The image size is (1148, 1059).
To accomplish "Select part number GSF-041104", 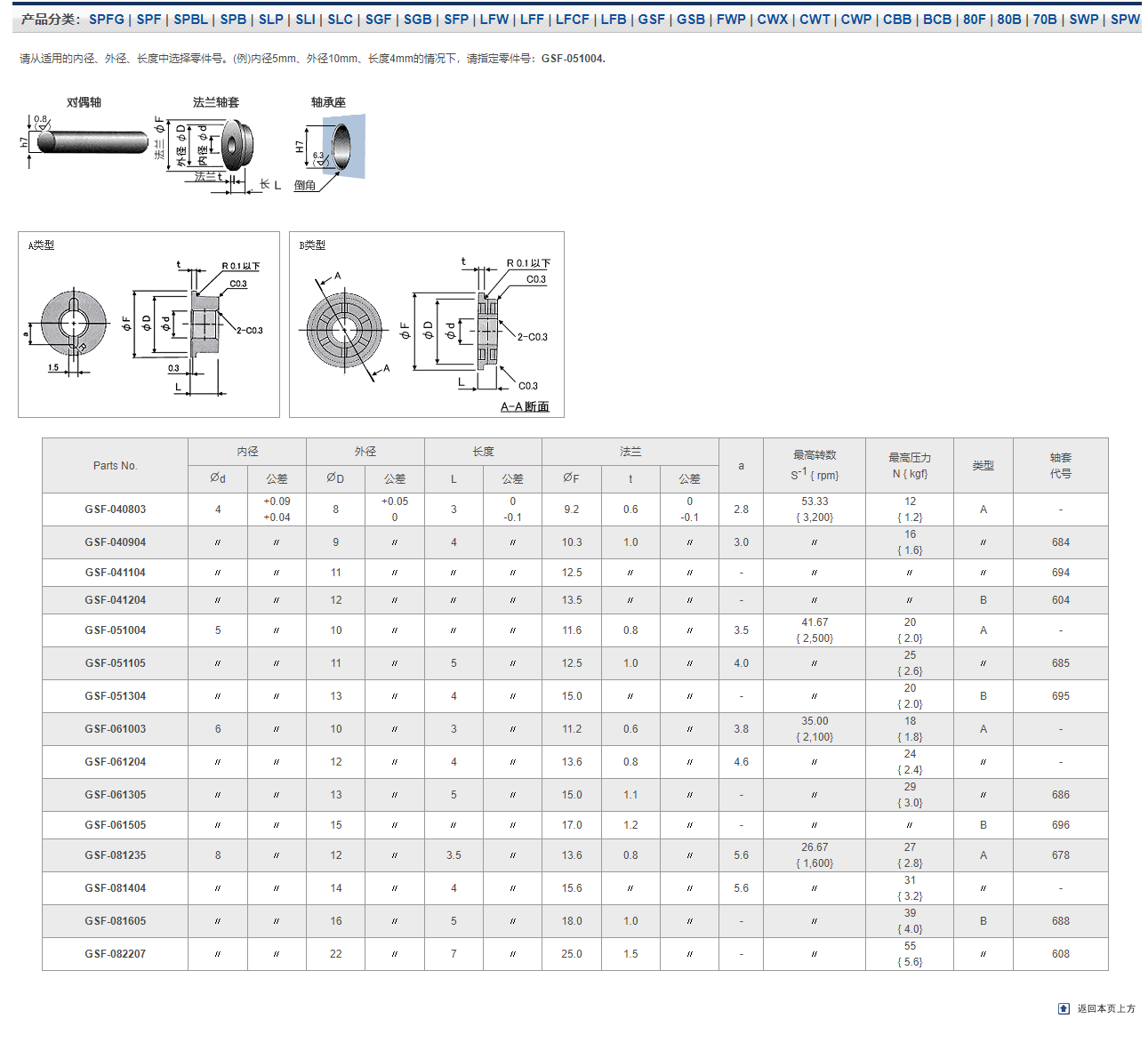I will click(x=116, y=573).
